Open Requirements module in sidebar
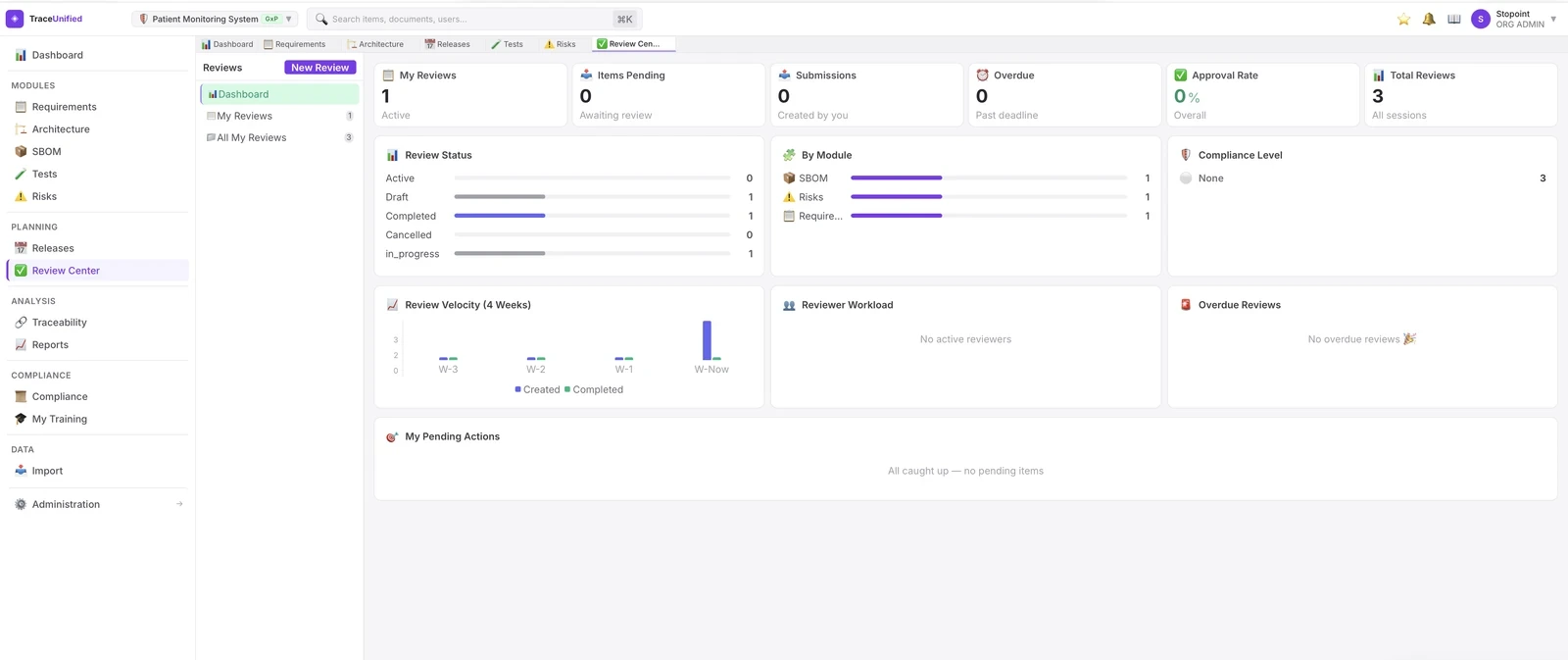This screenshot has width=1568, height=660. tap(97, 107)
